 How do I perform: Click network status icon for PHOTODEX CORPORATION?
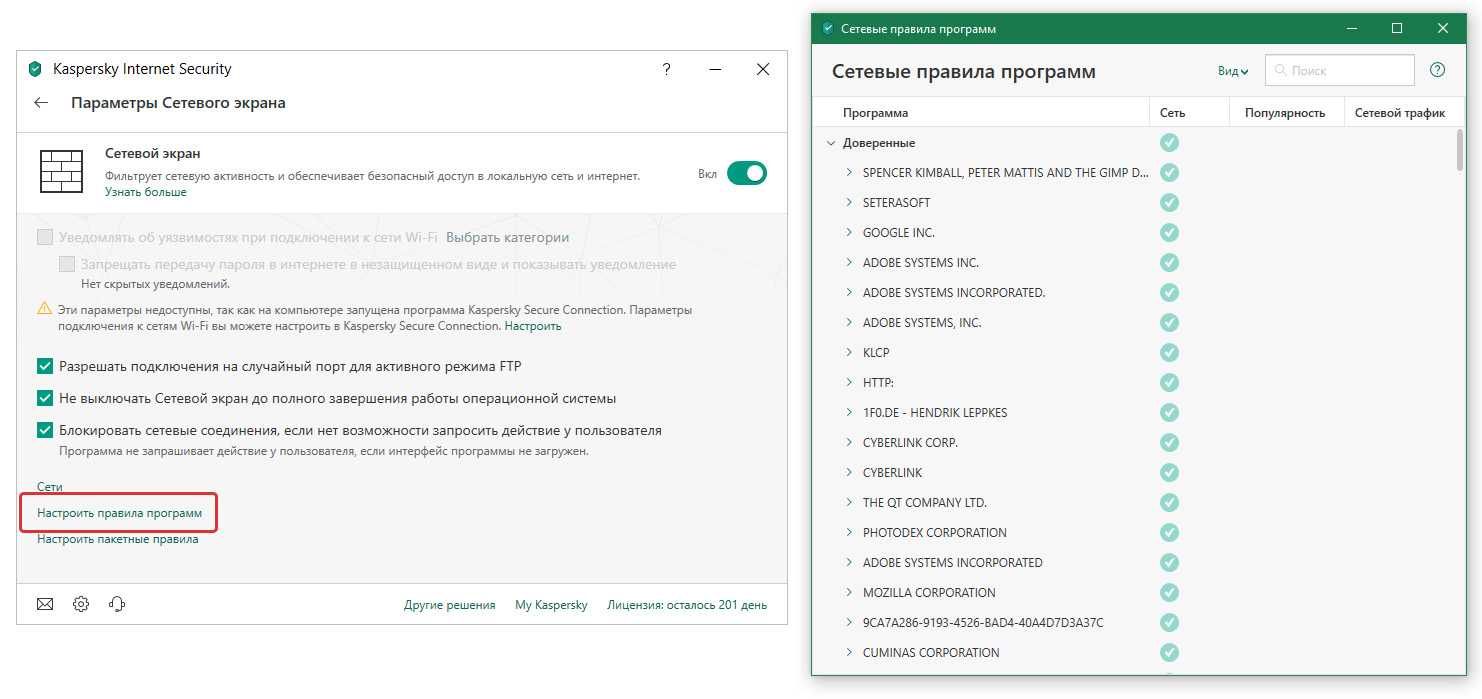[1169, 532]
